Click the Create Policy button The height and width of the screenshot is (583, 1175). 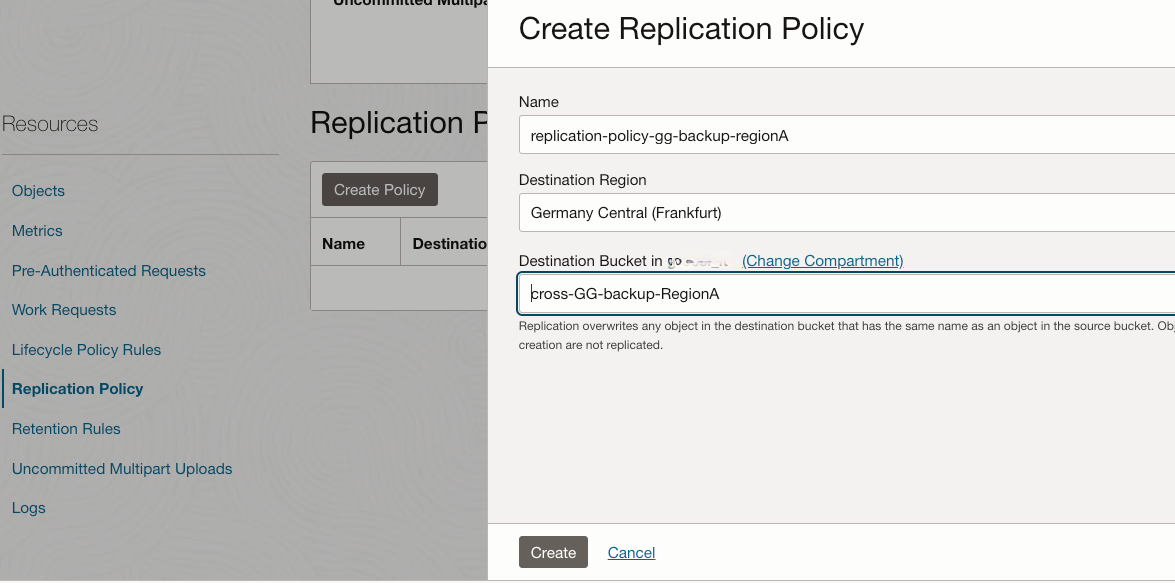(380, 190)
